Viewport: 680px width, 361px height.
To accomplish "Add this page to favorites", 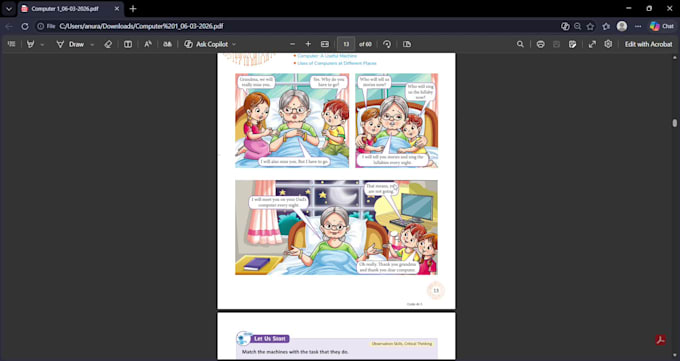I will (590, 26).
